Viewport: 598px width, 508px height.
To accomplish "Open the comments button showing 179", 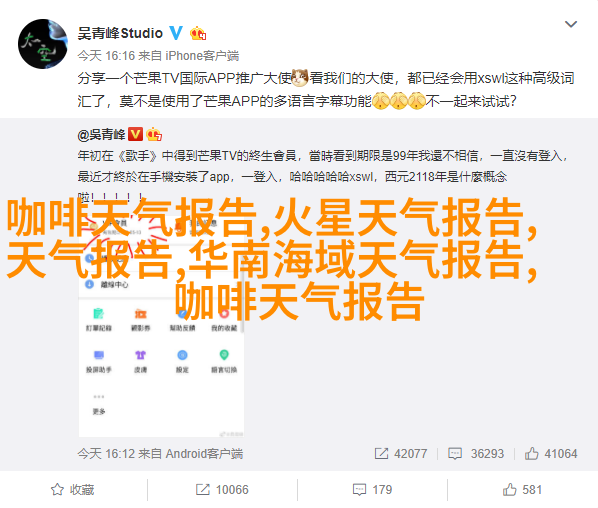I will (372, 489).
